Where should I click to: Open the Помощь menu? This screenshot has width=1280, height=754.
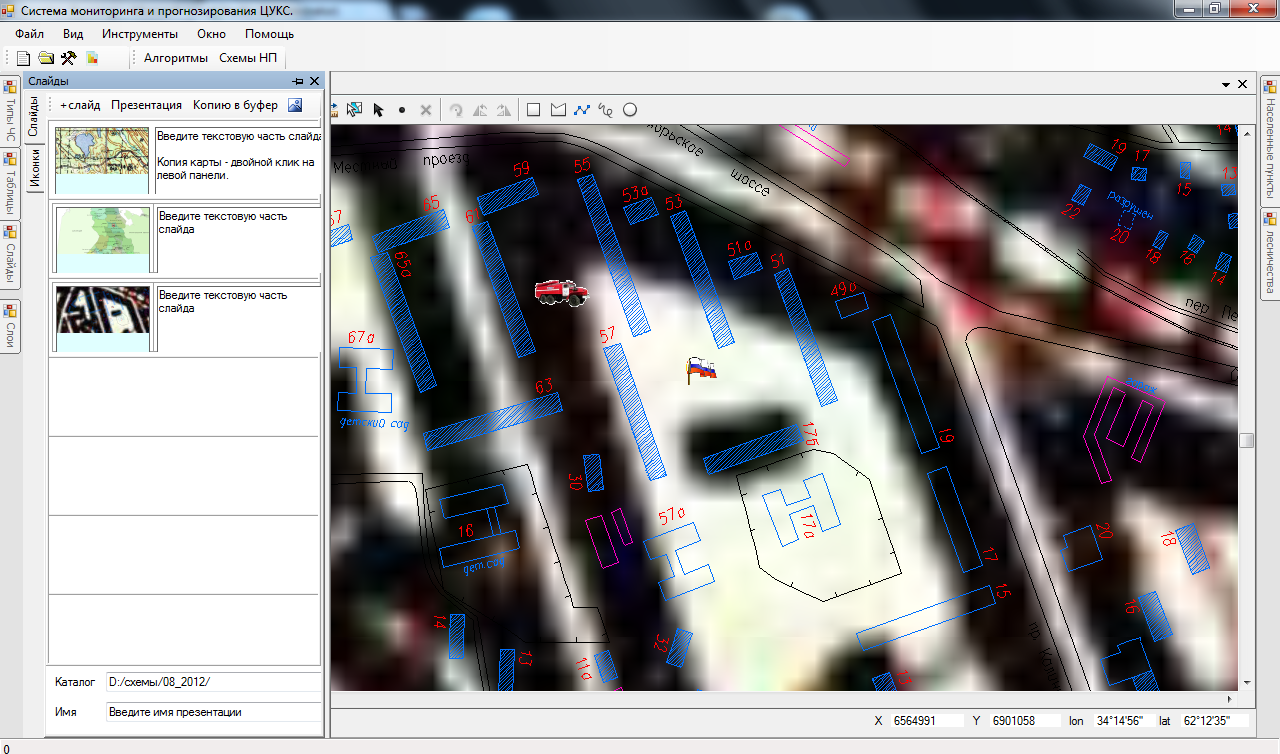pyautogui.click(x=269, y=33)
